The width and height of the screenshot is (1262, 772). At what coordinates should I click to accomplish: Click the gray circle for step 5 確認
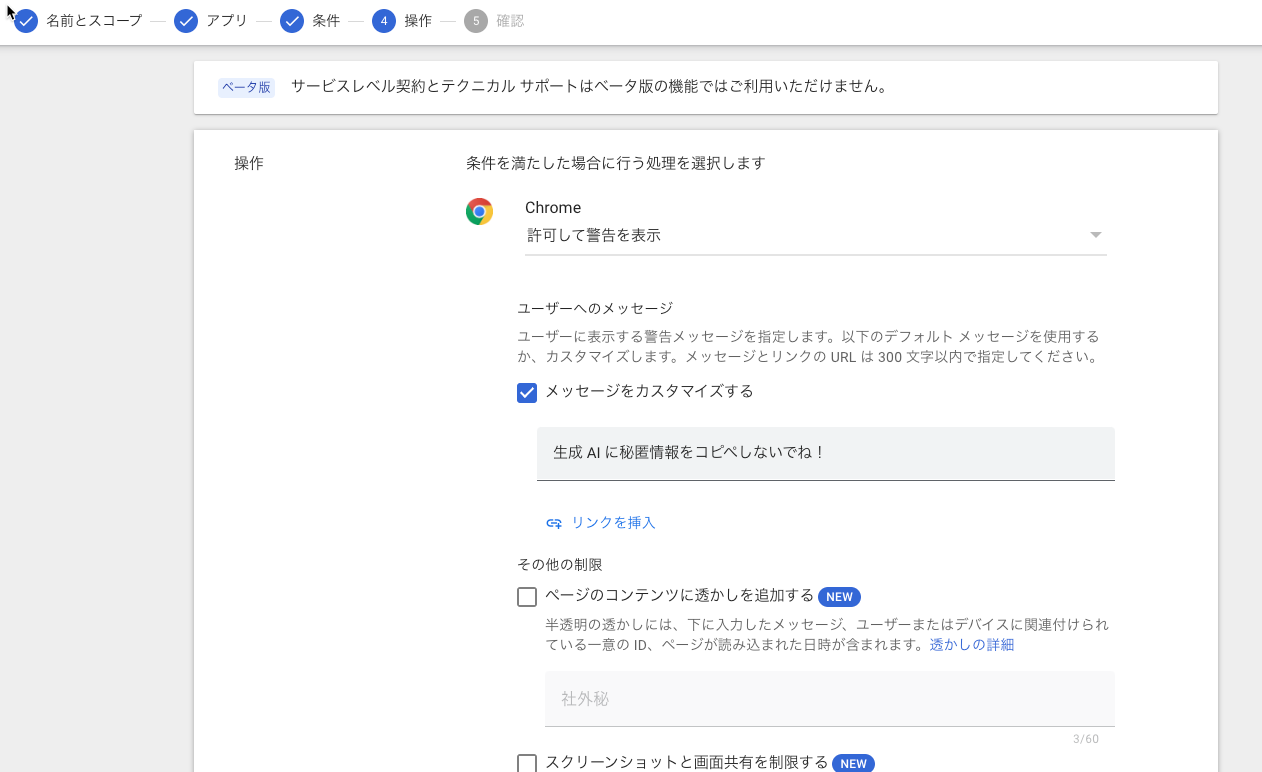478,20
